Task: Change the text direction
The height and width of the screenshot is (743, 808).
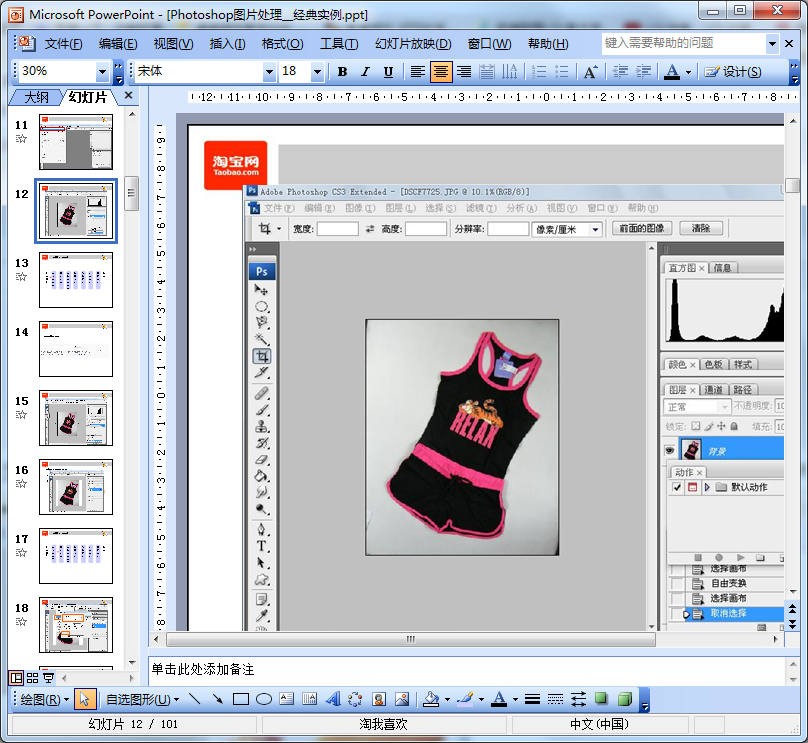Action: point(510,72)
